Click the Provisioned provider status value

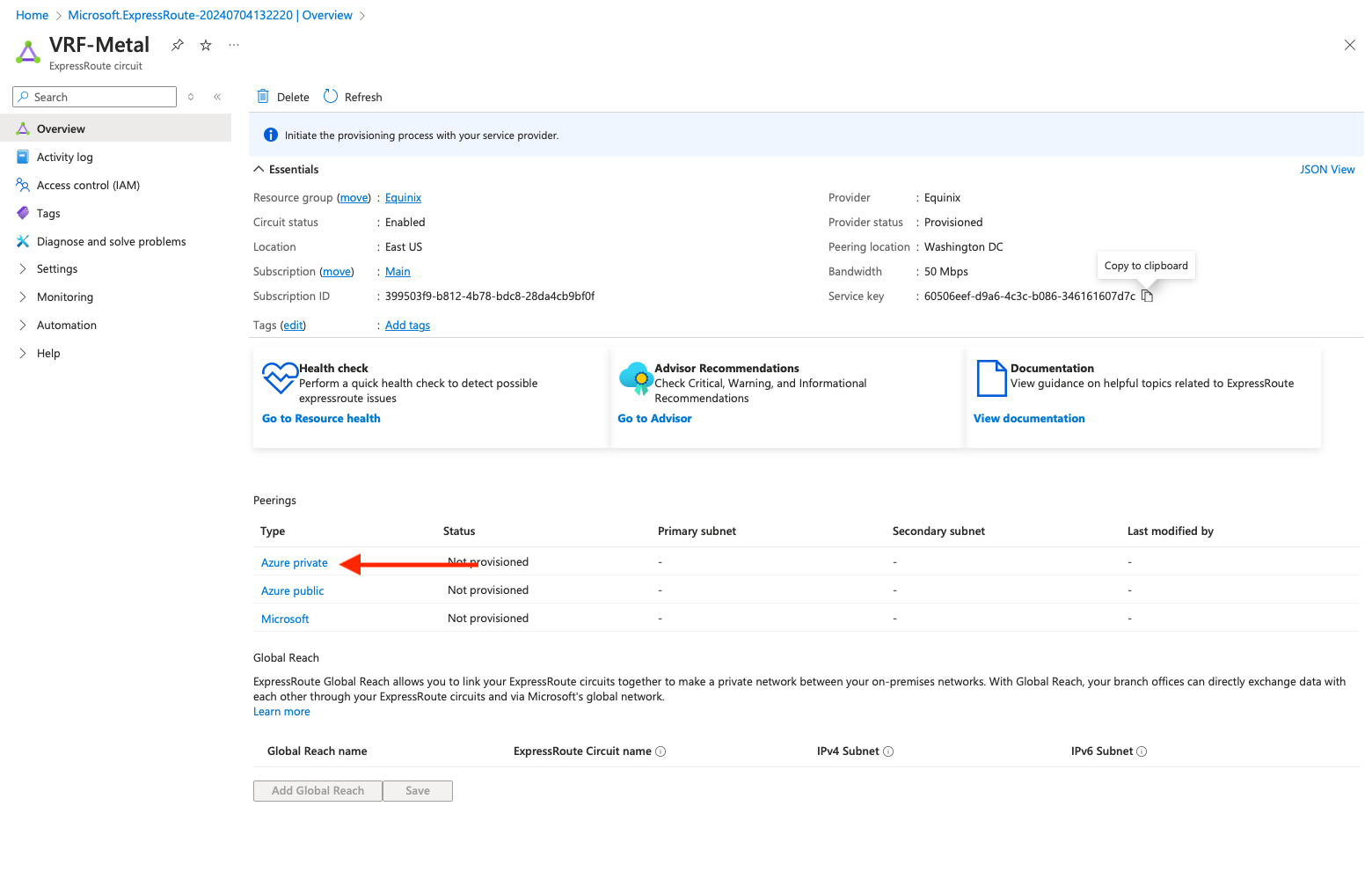(953, 223)
